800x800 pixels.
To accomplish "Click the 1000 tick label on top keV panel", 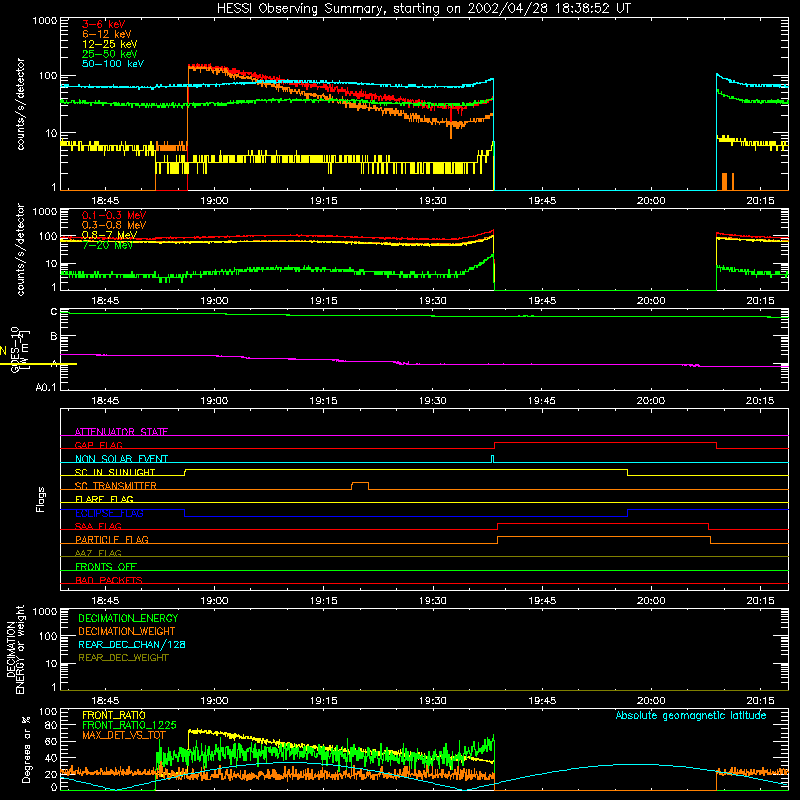I will [45, 21].
